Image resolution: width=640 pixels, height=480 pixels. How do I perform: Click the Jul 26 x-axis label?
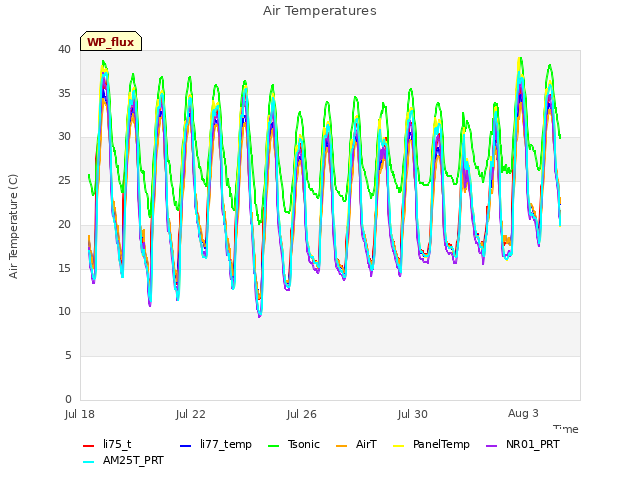(302, 414)
